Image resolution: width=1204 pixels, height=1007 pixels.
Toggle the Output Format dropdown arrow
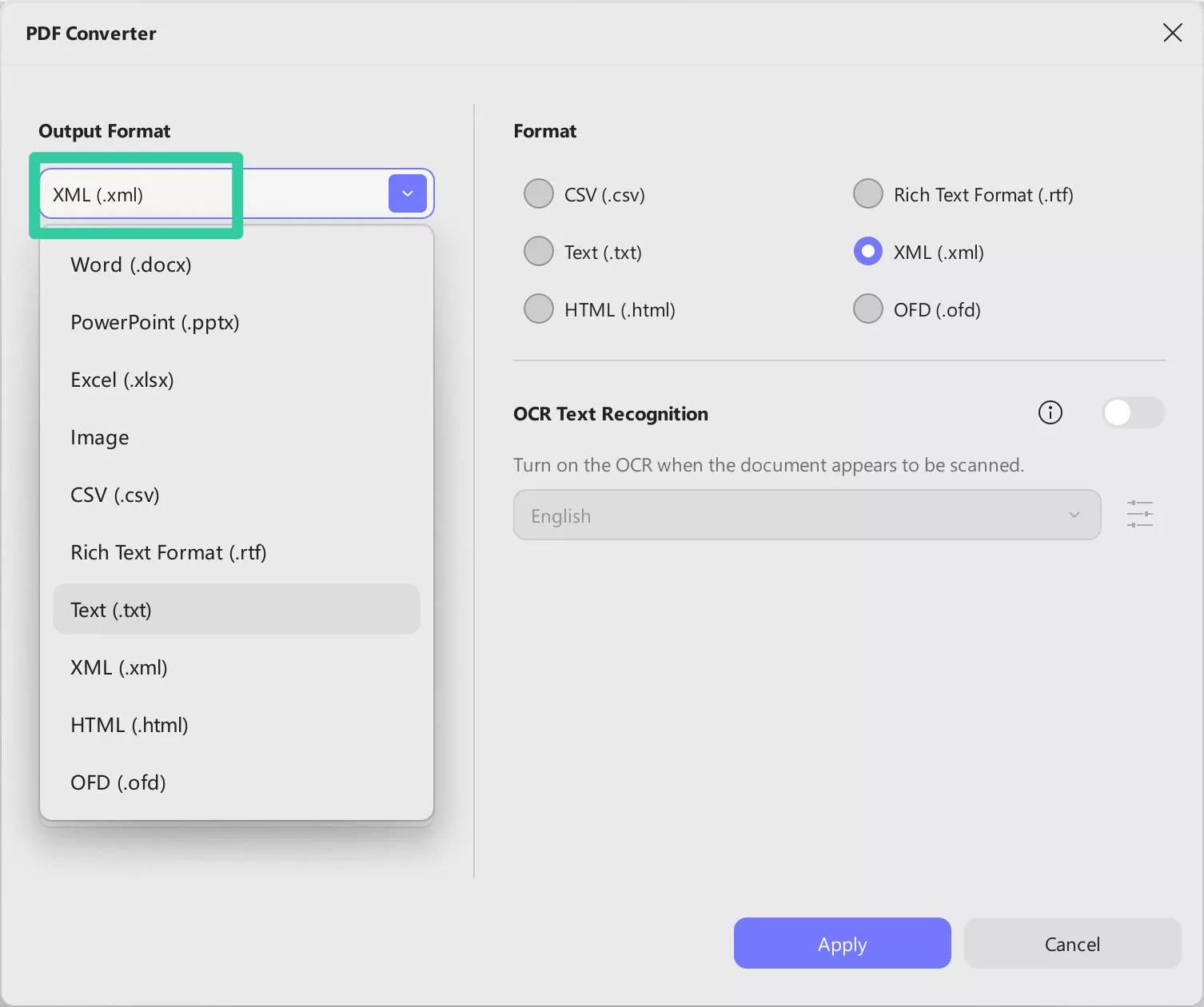click(408, 193)
